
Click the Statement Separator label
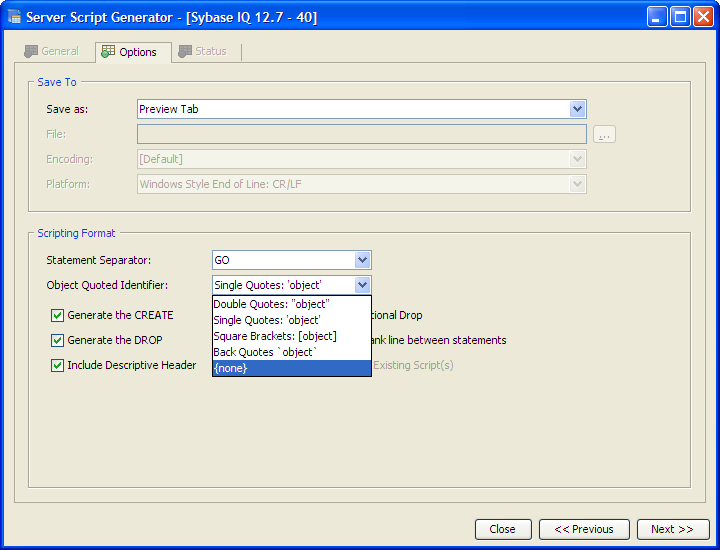[98, 260]
